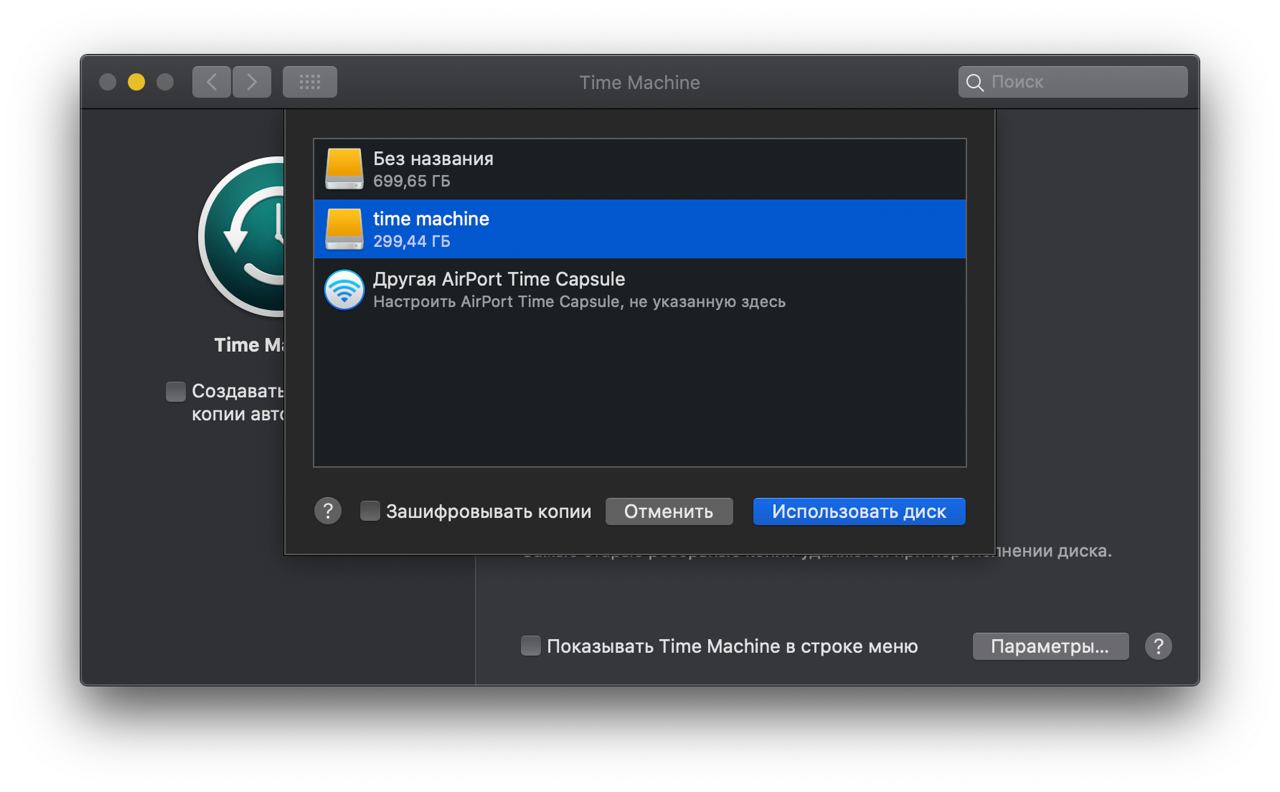Click the help button next to 'Параметры...'
1280x792 pixels.
click(1158, 646)
